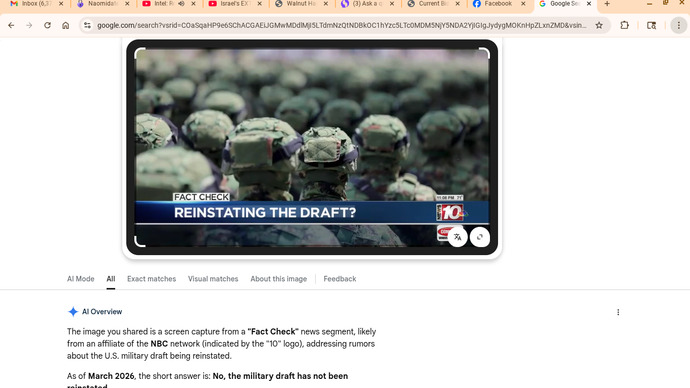The image size is (690, 388).
Task: Open Chrome three-dot menu
Action: pyautogui.click(x=679, y=26)
